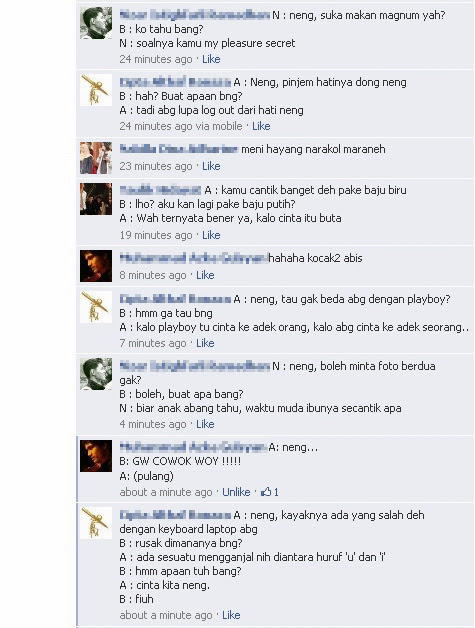Viewport: 475px width, 628px height.
Task: Like the 'foto berdua' comment
Action: [205, 424]
